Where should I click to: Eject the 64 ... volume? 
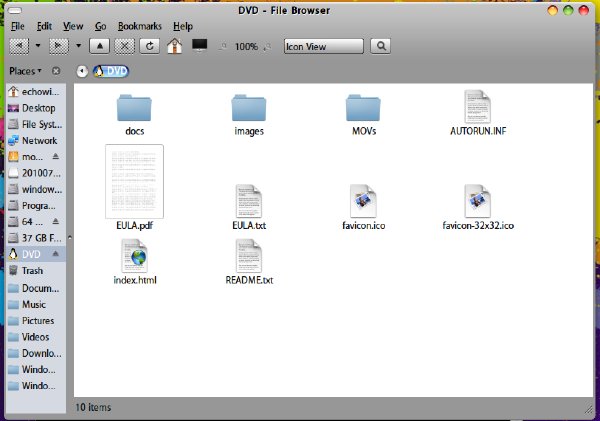[x=55, y=222]
